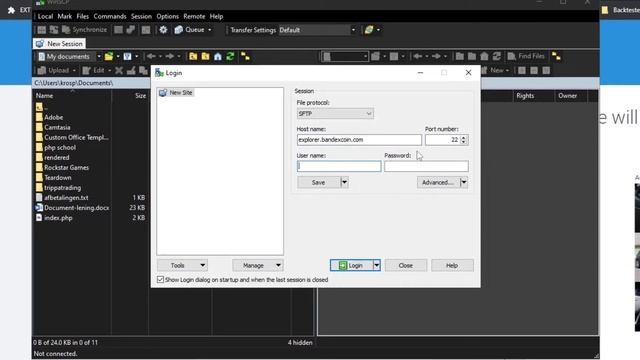The width and height of the screenshot is (640, 360).
Task: Open the Files menu
Action: (x=82, y=16)
